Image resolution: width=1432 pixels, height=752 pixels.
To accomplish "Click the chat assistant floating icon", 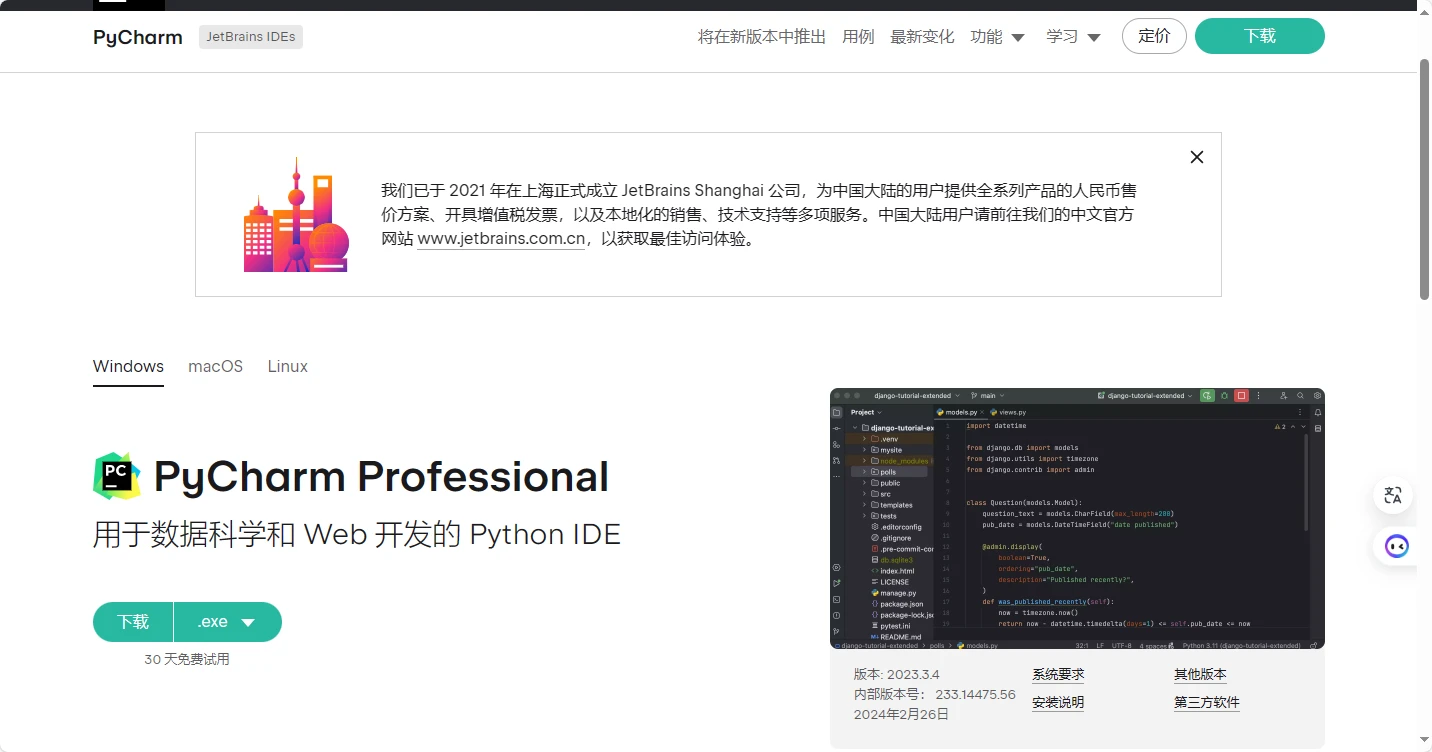I will 1396,546.
